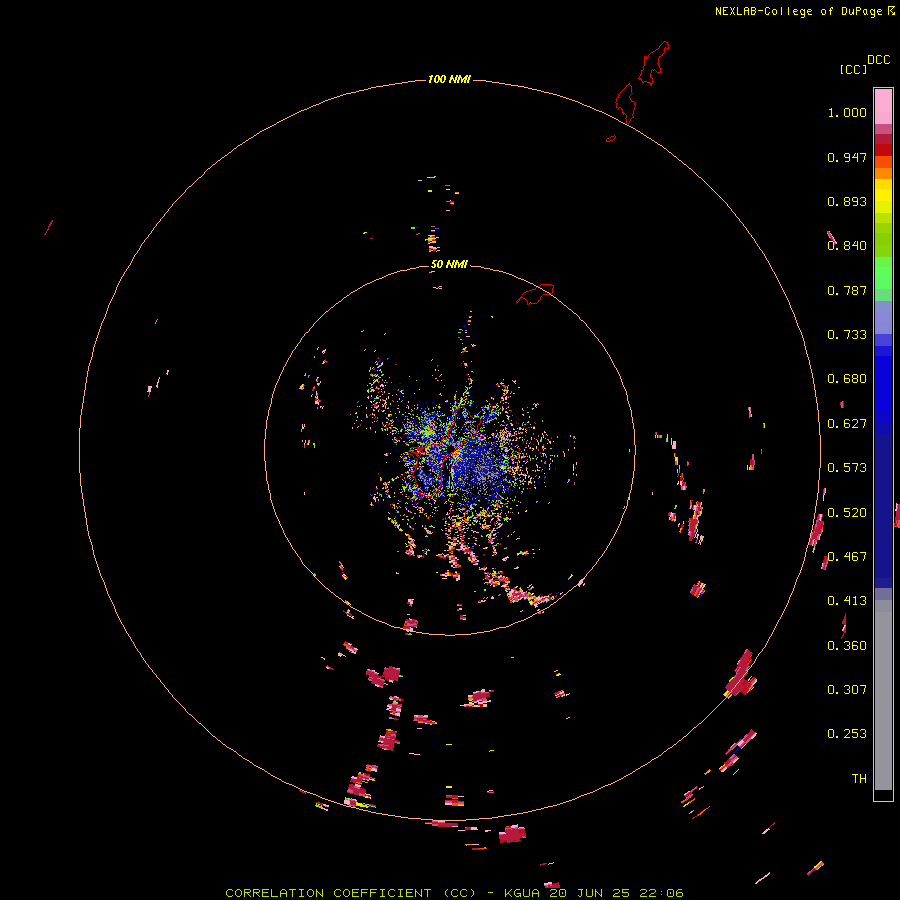The width and height of the screenshot is (900, 900).
Task: Click the 0.627 scale value
Action: click(x=847, y=424)
